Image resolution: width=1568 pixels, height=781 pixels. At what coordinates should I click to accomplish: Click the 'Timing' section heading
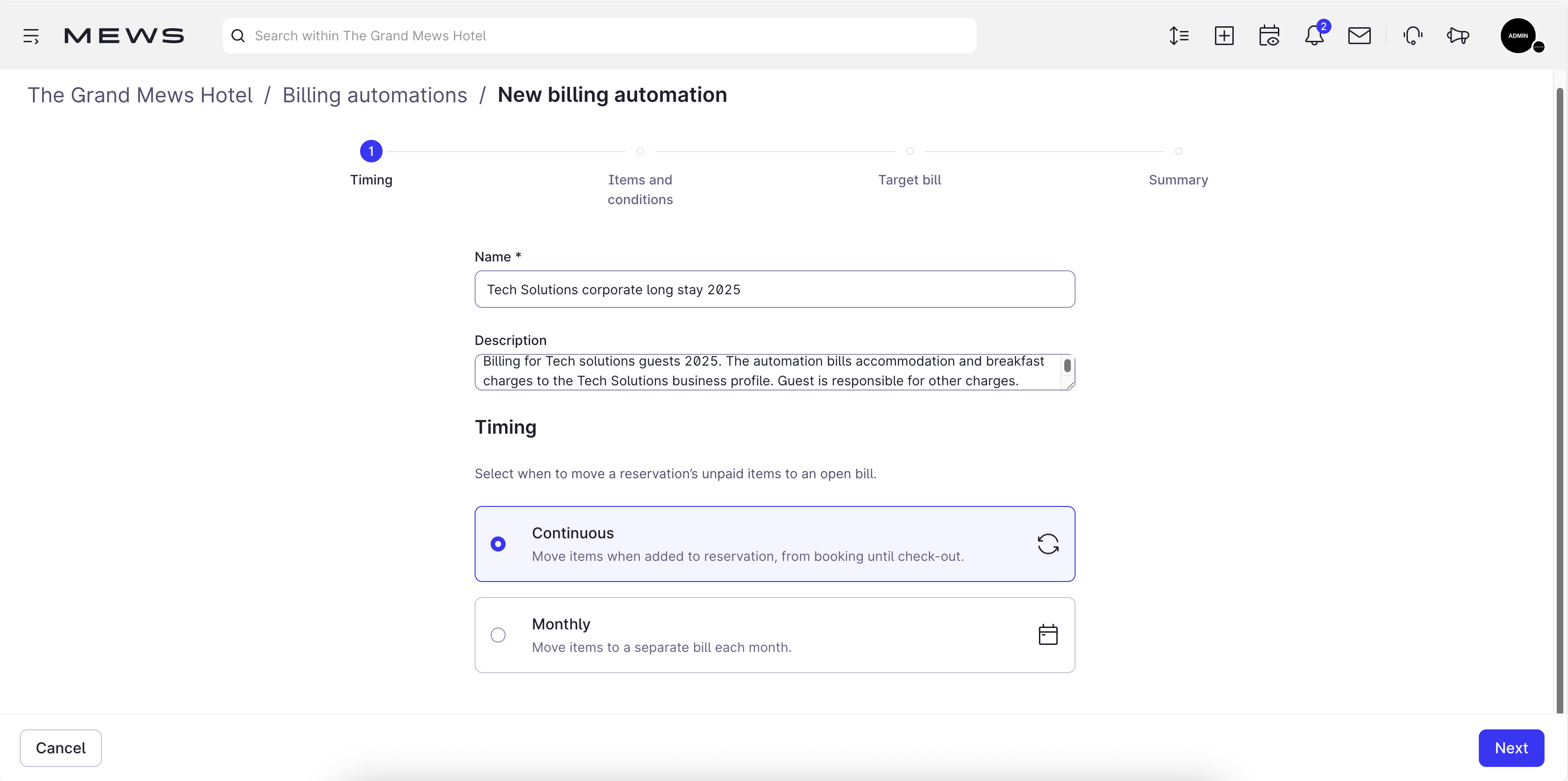(505, 427)
